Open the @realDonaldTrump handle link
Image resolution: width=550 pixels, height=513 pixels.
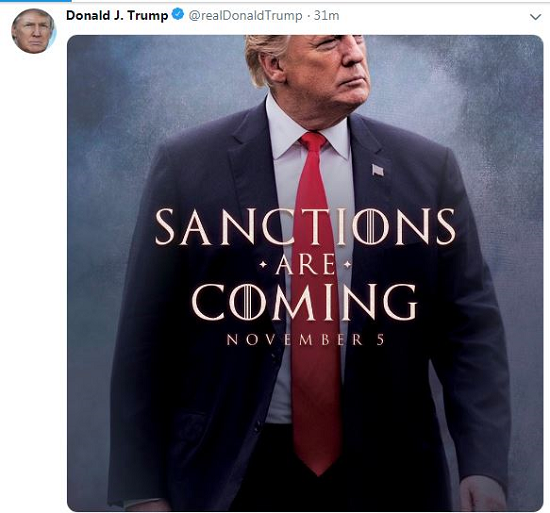click(x=245, y=15)
